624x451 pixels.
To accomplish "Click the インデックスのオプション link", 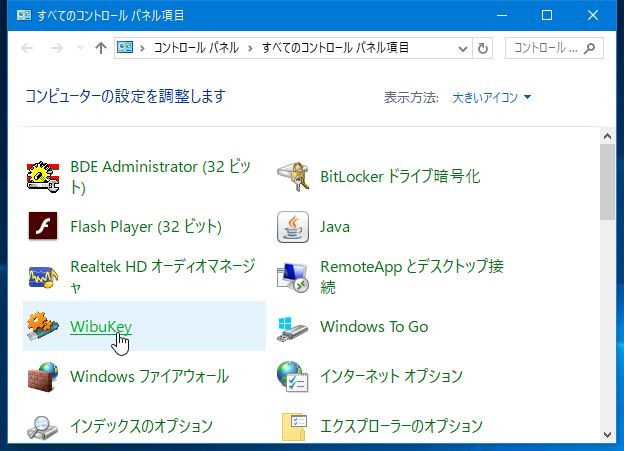I will [141, 426].
